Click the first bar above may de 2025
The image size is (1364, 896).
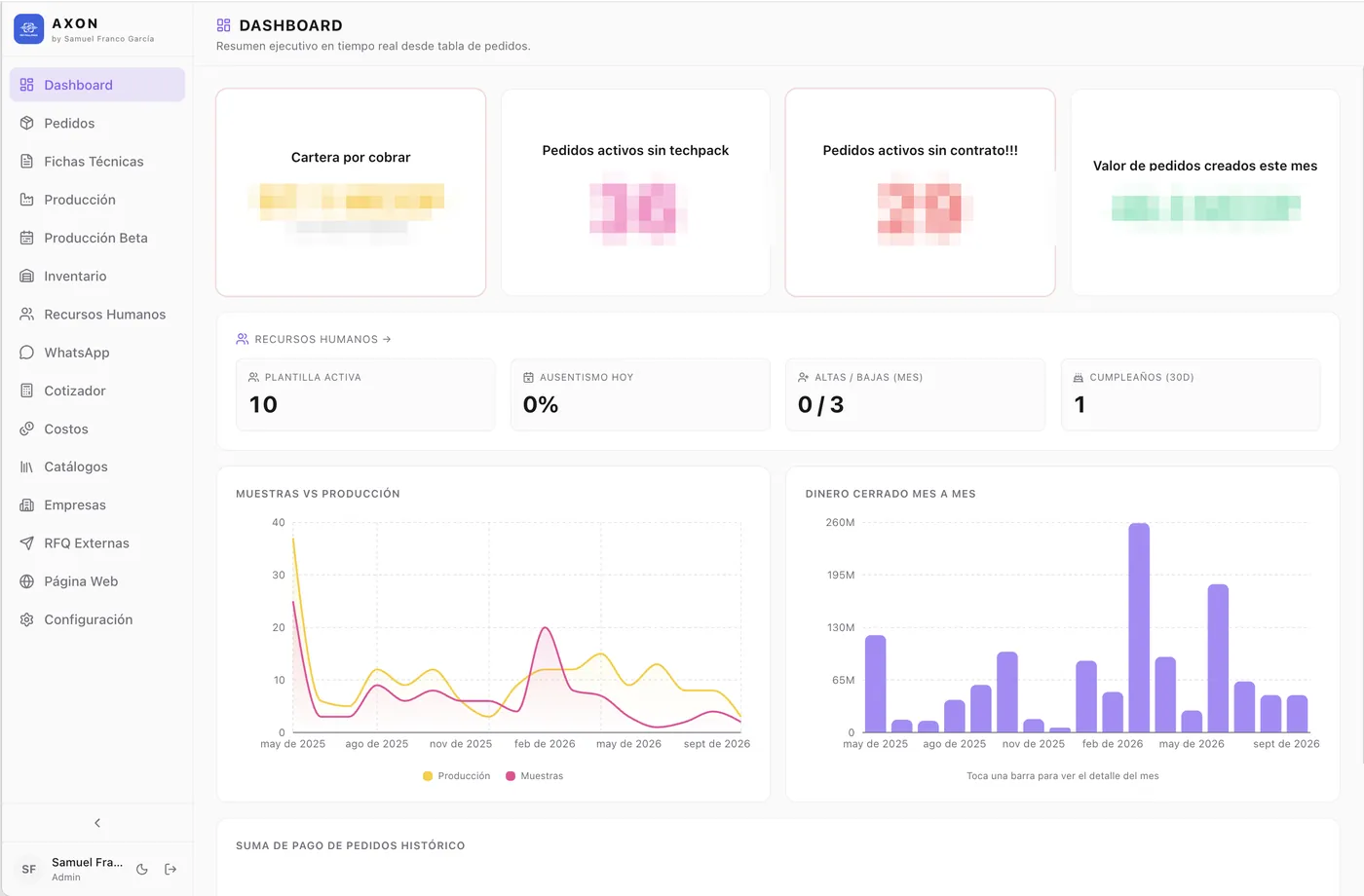coord(875,684)
